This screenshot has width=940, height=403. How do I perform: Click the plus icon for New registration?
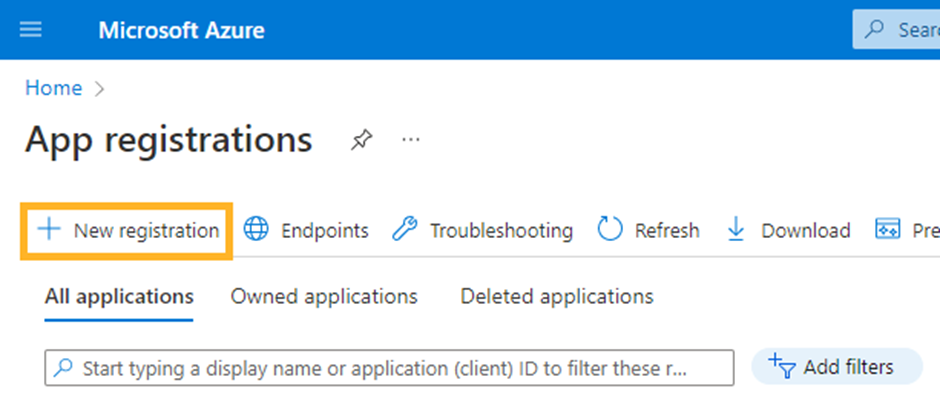click(48, 230)
